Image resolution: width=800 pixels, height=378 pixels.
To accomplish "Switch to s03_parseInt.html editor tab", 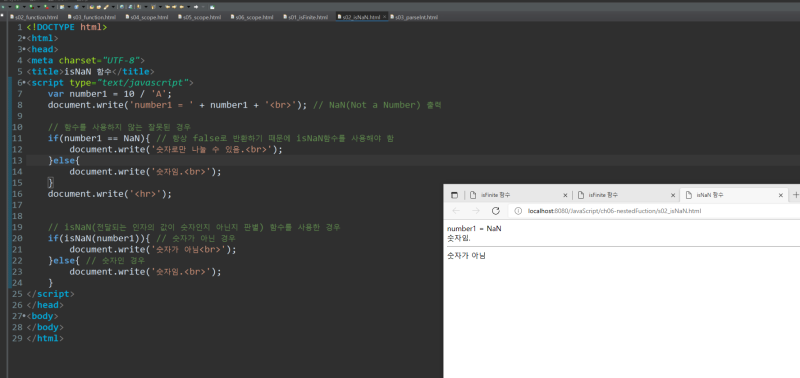I will [414, 17].
